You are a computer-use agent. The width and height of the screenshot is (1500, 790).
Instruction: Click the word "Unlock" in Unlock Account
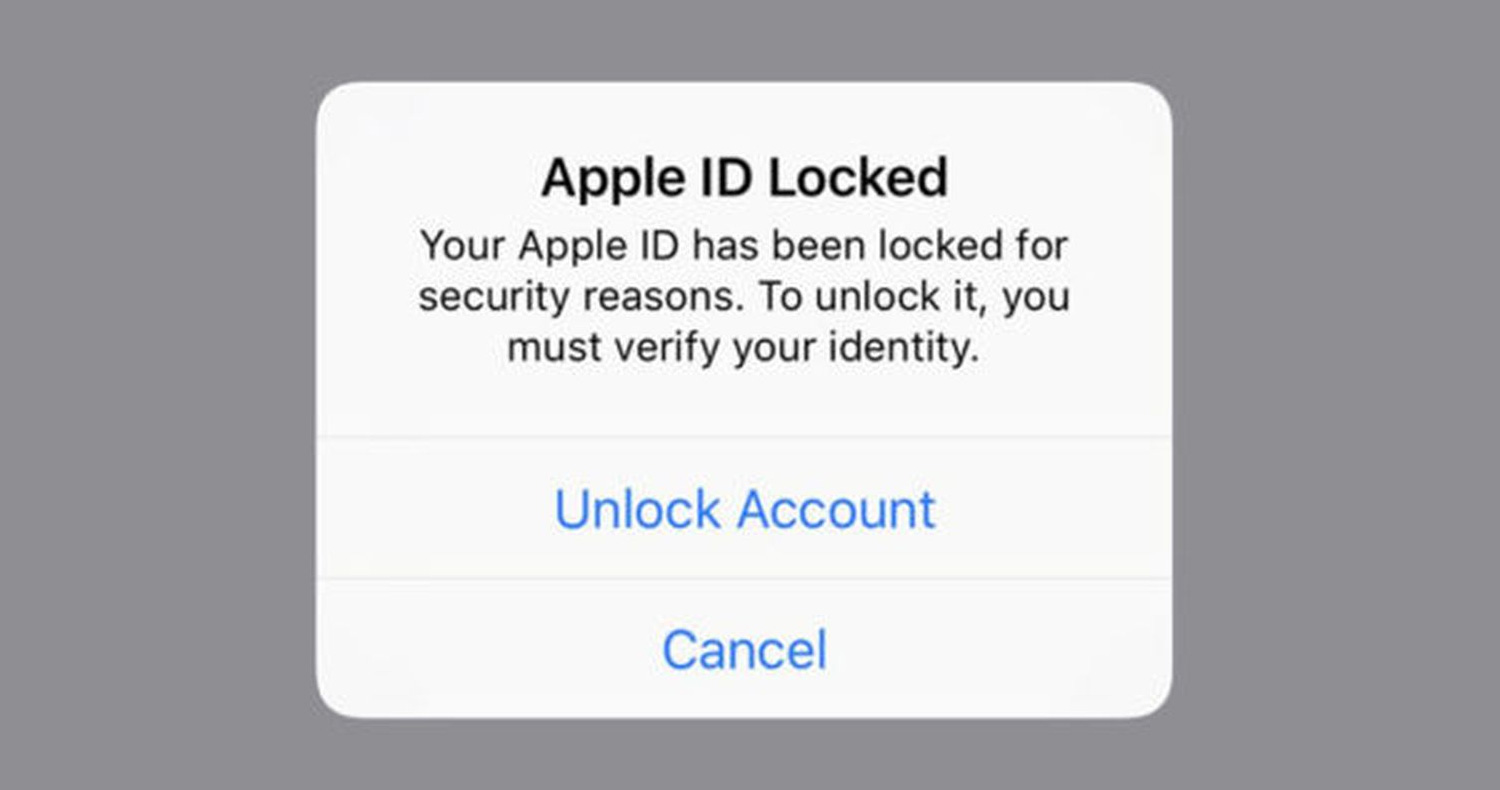click(x=637, y=508)
